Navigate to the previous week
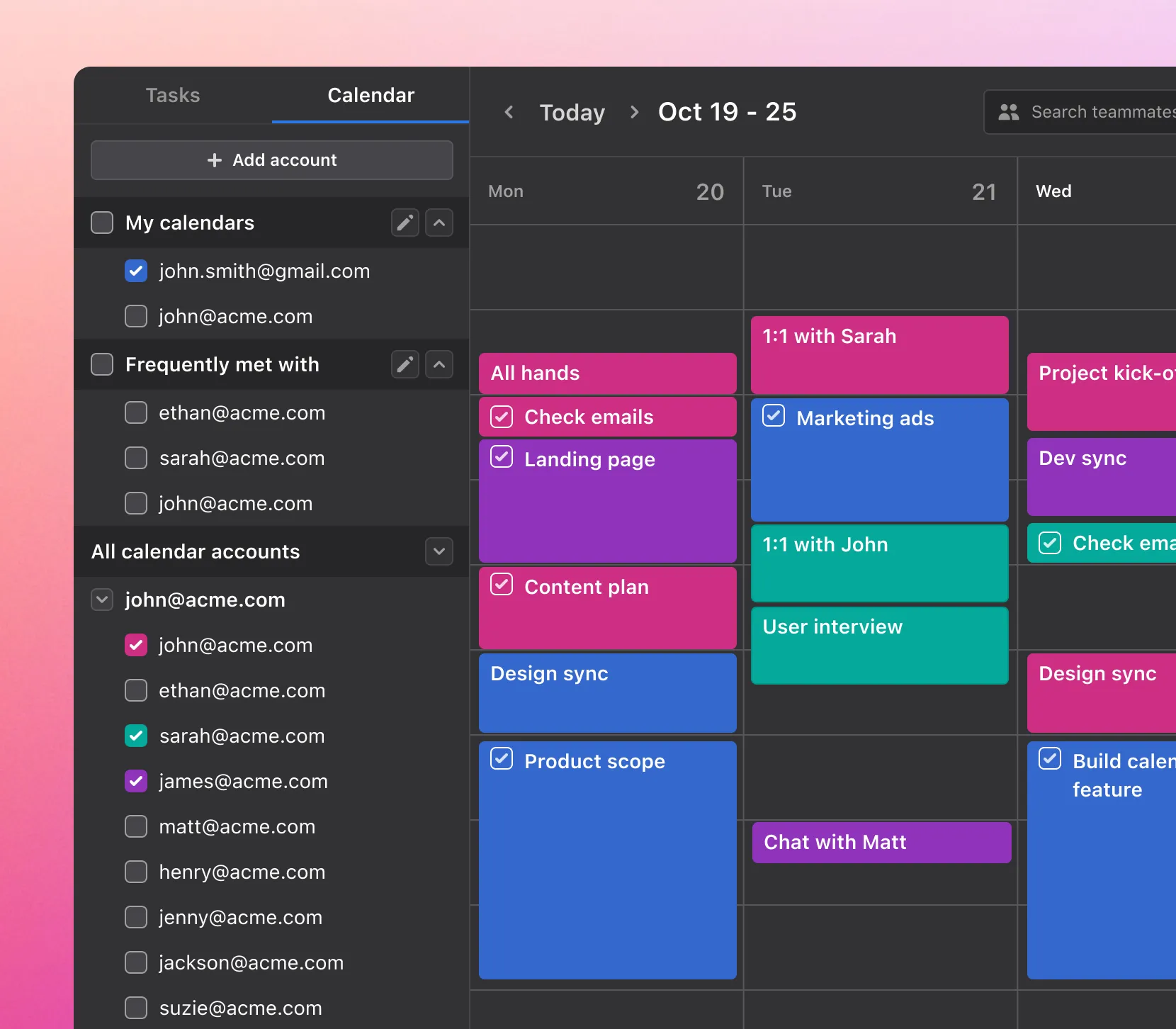Viewport: 1176px width, 1029px height. [x=509, y=112]
